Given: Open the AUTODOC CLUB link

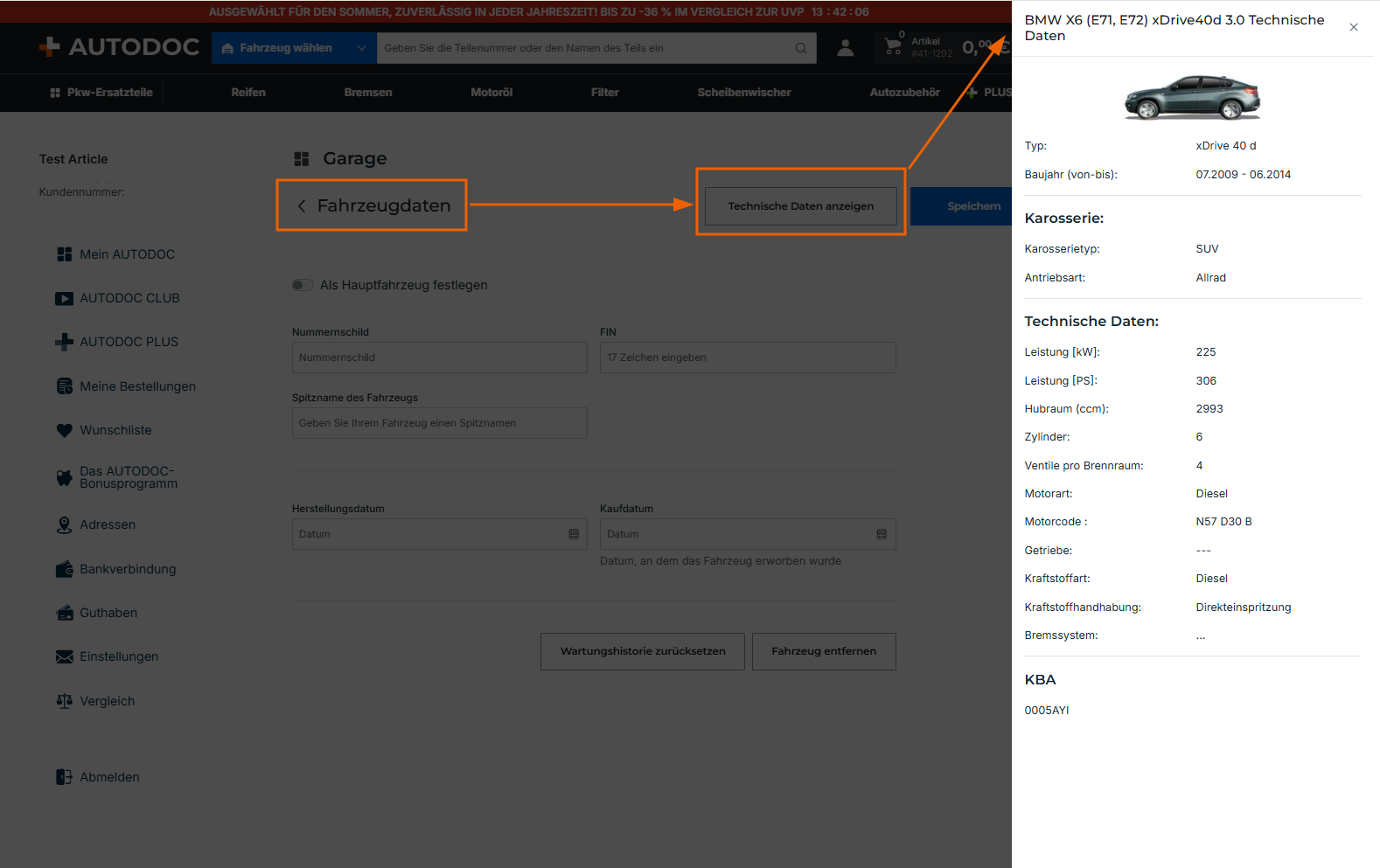Looking at the screenshot, I should point(129,298).
